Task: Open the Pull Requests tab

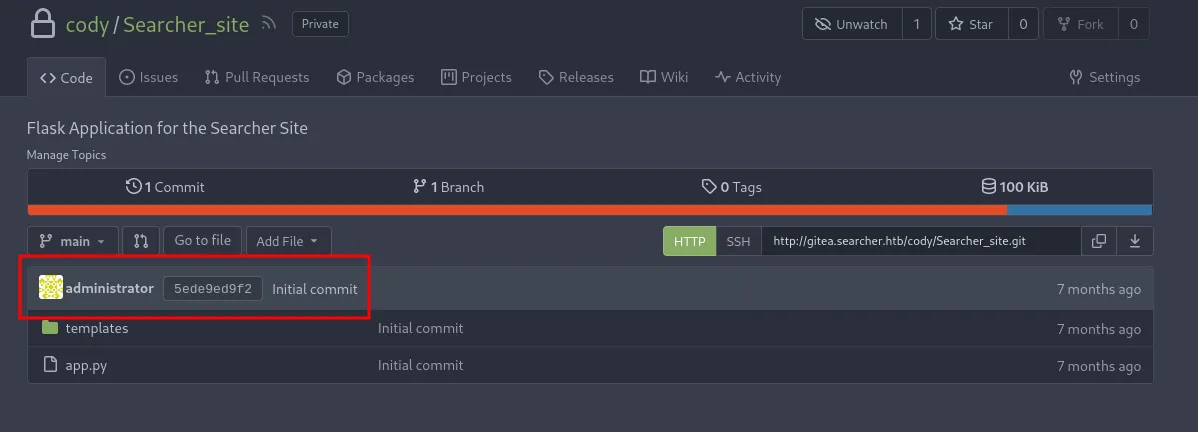Action: click(x=256, y=77)
